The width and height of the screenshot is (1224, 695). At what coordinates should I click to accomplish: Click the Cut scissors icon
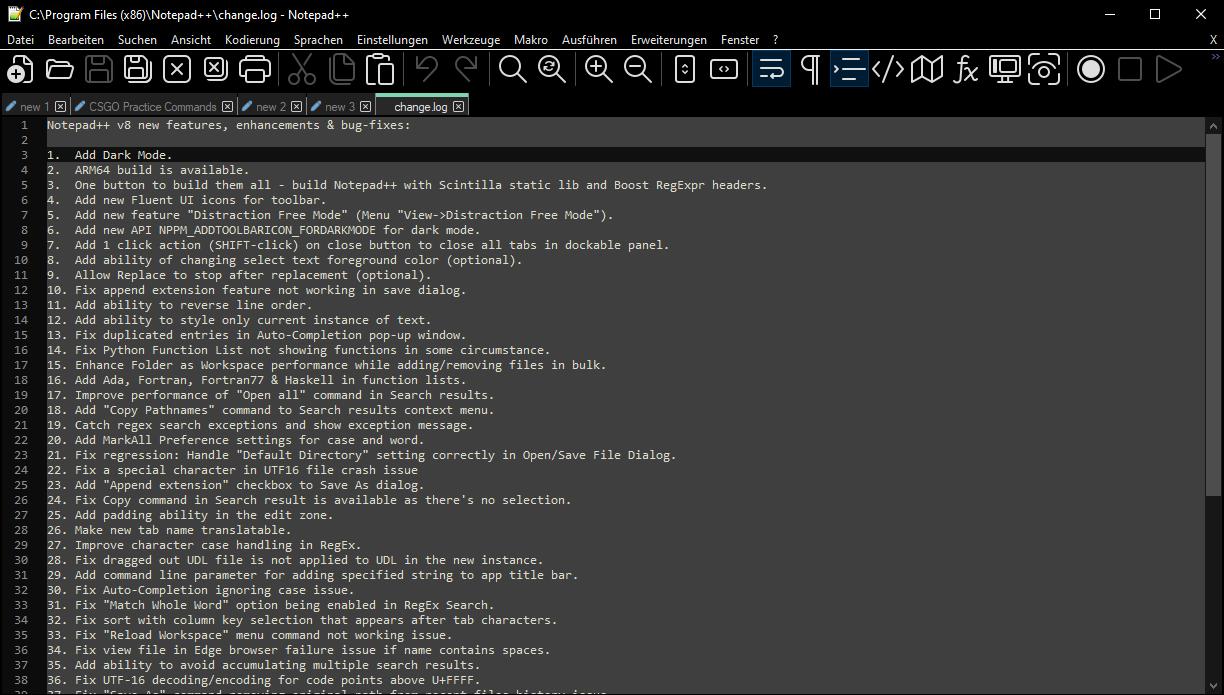coord(302,69)
